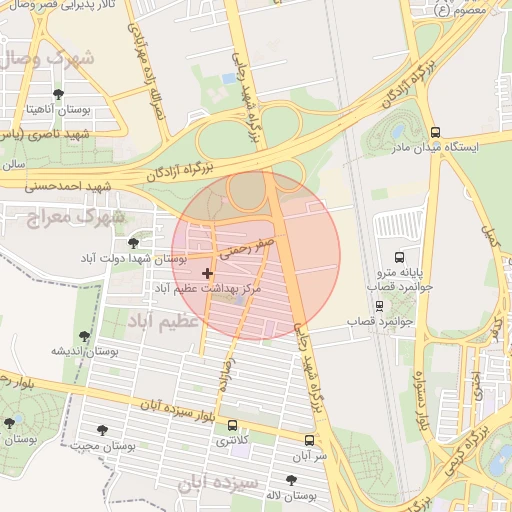Image resolution: width=512 pixels, height=512 pixels.
Task: Click the Boostan Laleh tree icon
Action: (x=291, y=480)
